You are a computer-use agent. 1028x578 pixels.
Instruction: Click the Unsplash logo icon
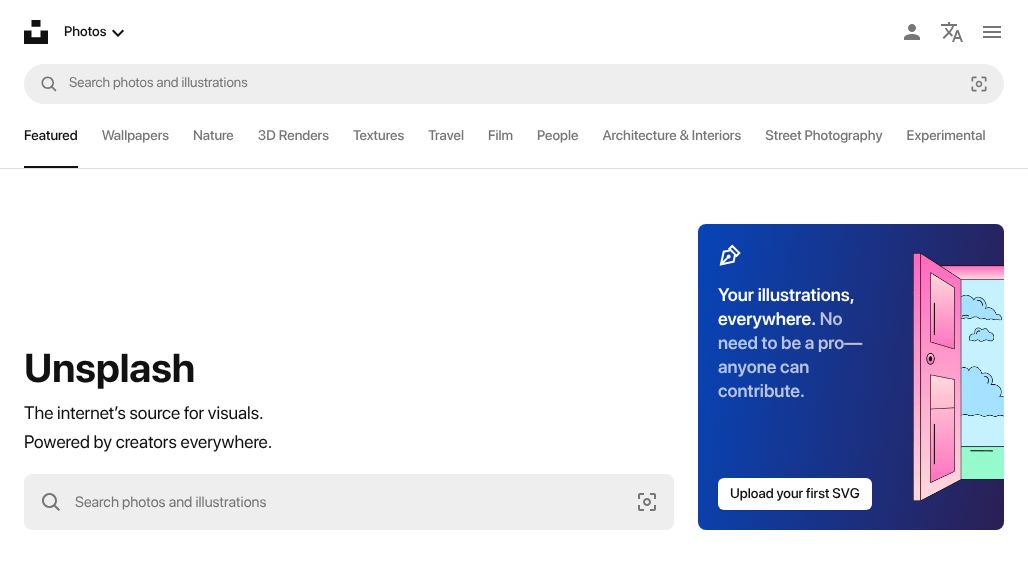click(36, 32)
